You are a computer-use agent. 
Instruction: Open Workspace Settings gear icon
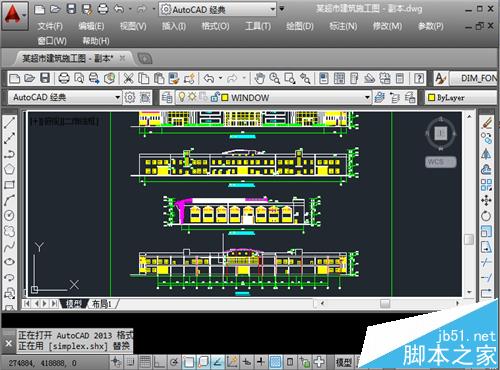click(x=130, y=98)
